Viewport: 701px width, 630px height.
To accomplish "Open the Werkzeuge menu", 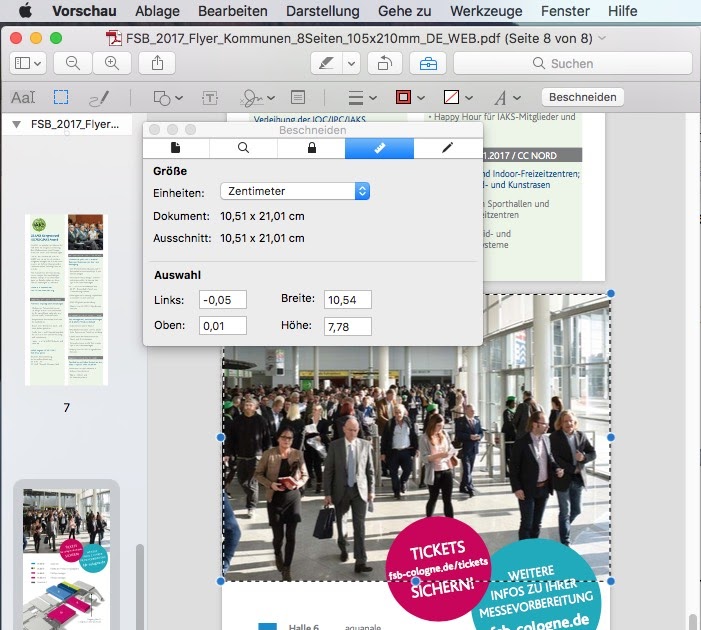I will [x=486, y=11].
